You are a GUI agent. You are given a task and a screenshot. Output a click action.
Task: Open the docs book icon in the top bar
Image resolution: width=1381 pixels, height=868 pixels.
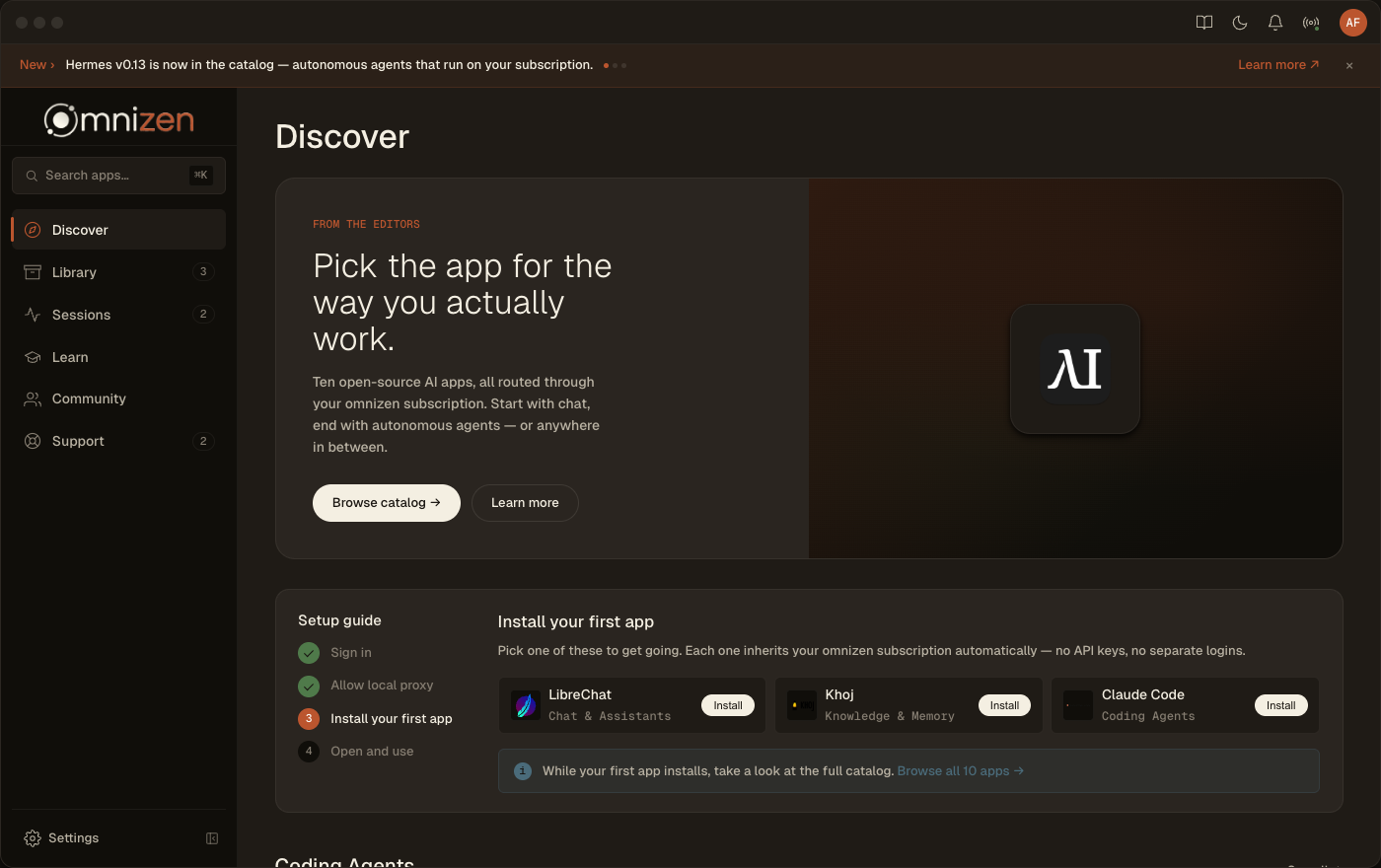[x=1204, y=23]
